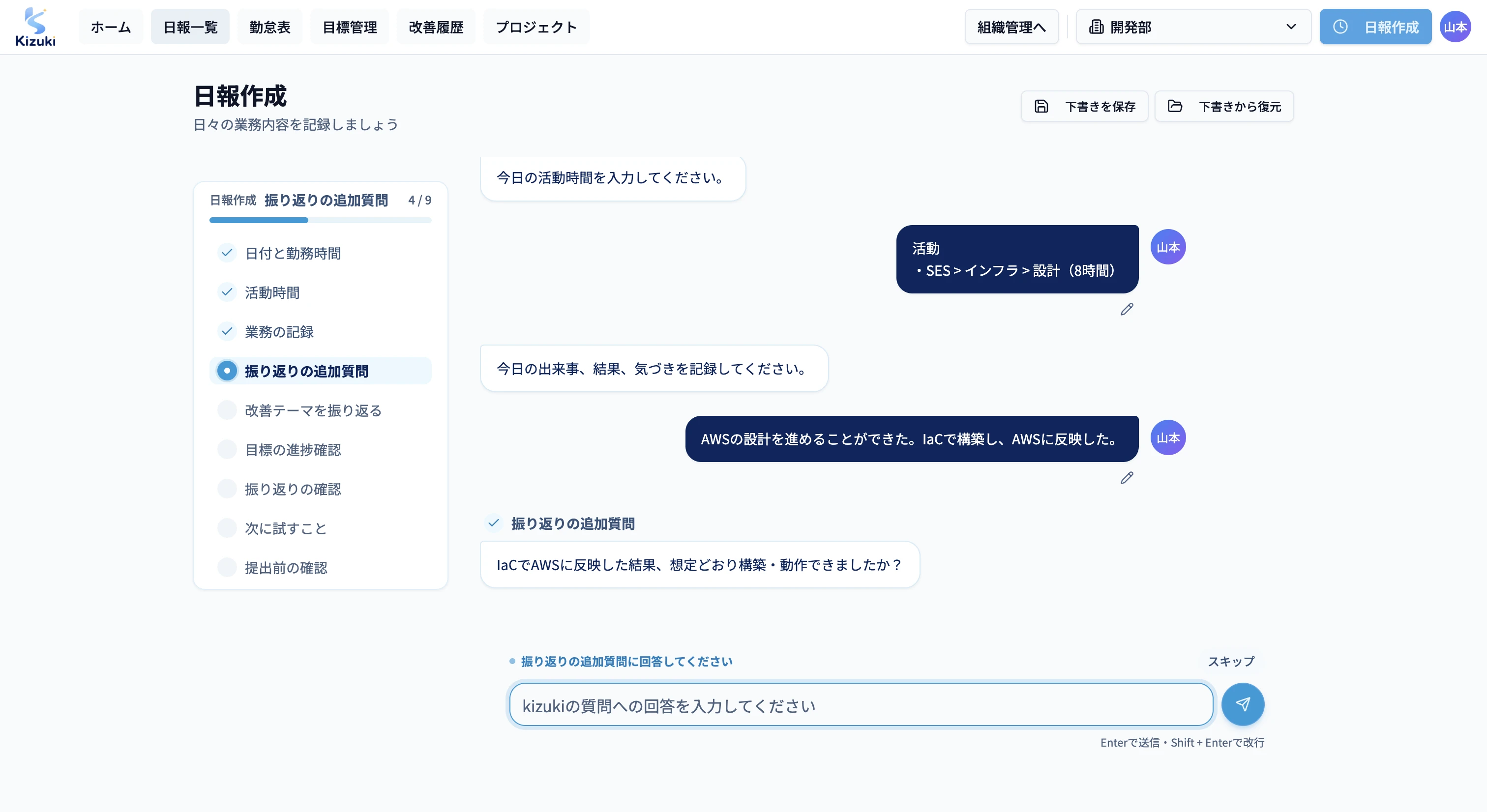Select step 日付と勤務時間
This screenshot has height=812, width=1487.
321,253
